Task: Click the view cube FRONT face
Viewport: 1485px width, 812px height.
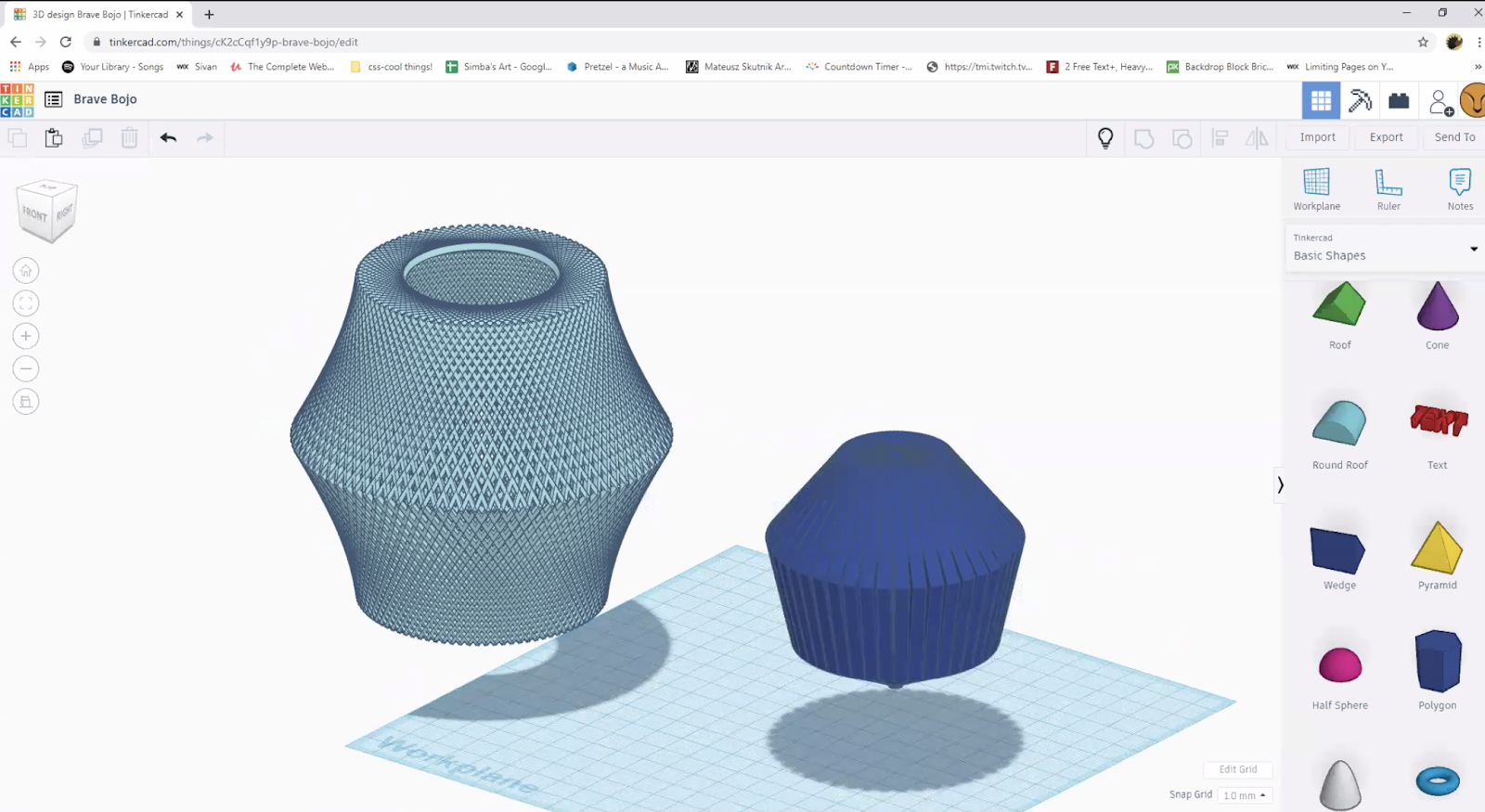Action: 35,214
